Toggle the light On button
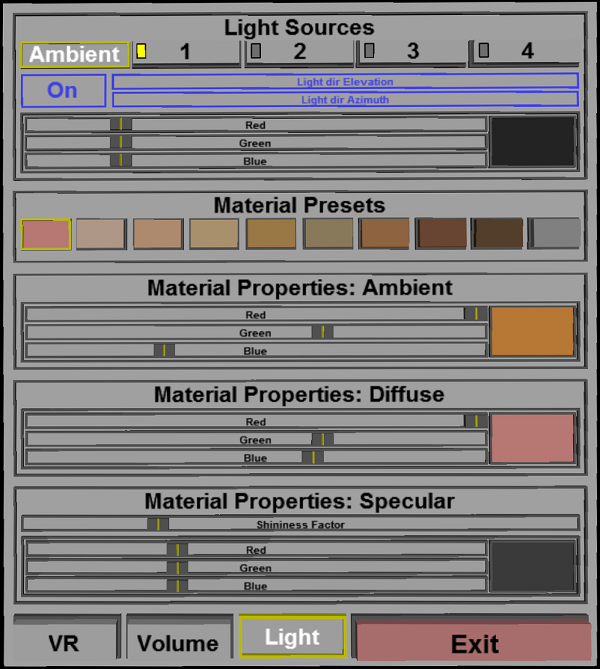 (62, 90)
